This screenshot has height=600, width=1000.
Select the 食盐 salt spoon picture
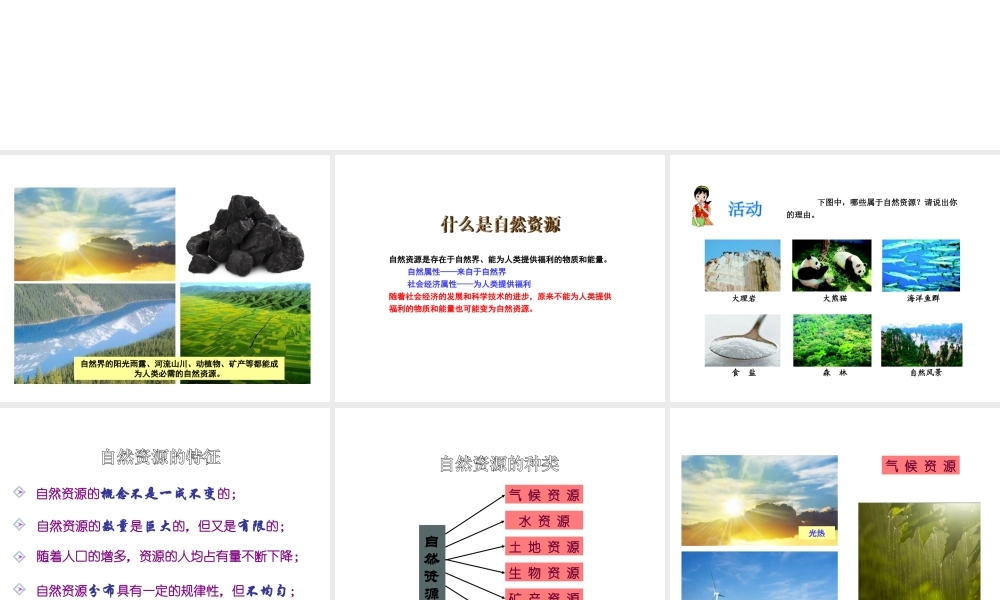click(742, 340)
